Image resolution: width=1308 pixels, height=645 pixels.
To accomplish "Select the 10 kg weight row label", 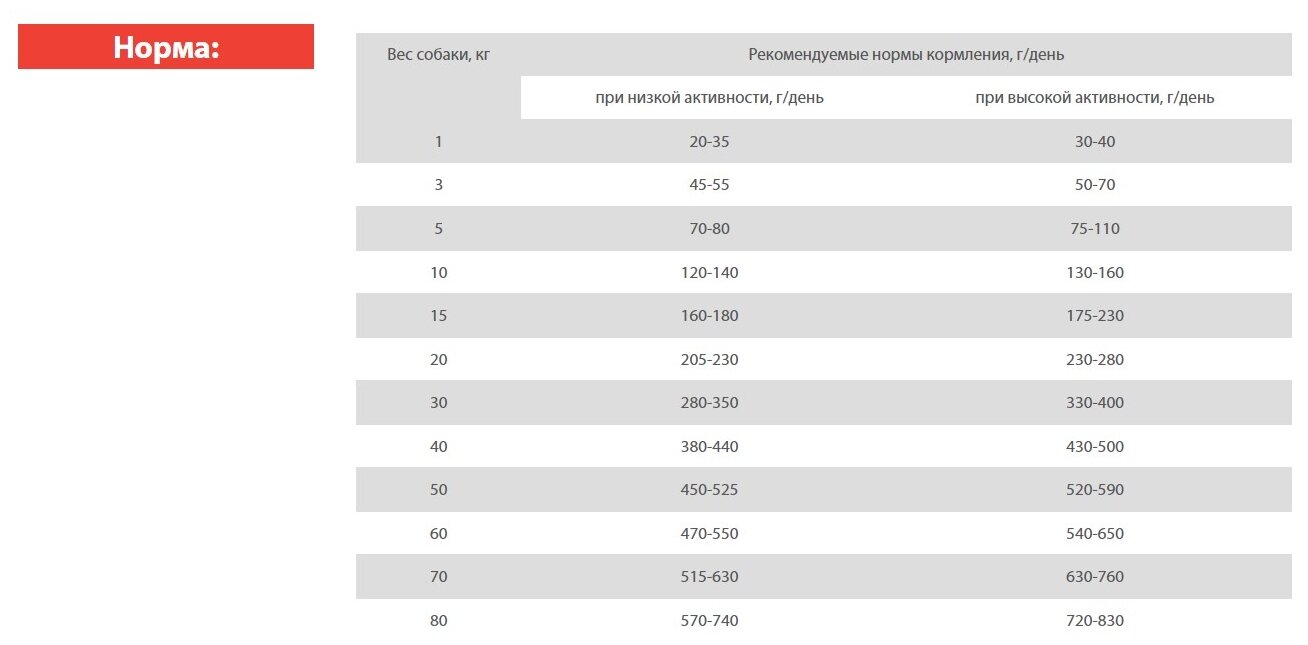I will pos(438,273).
